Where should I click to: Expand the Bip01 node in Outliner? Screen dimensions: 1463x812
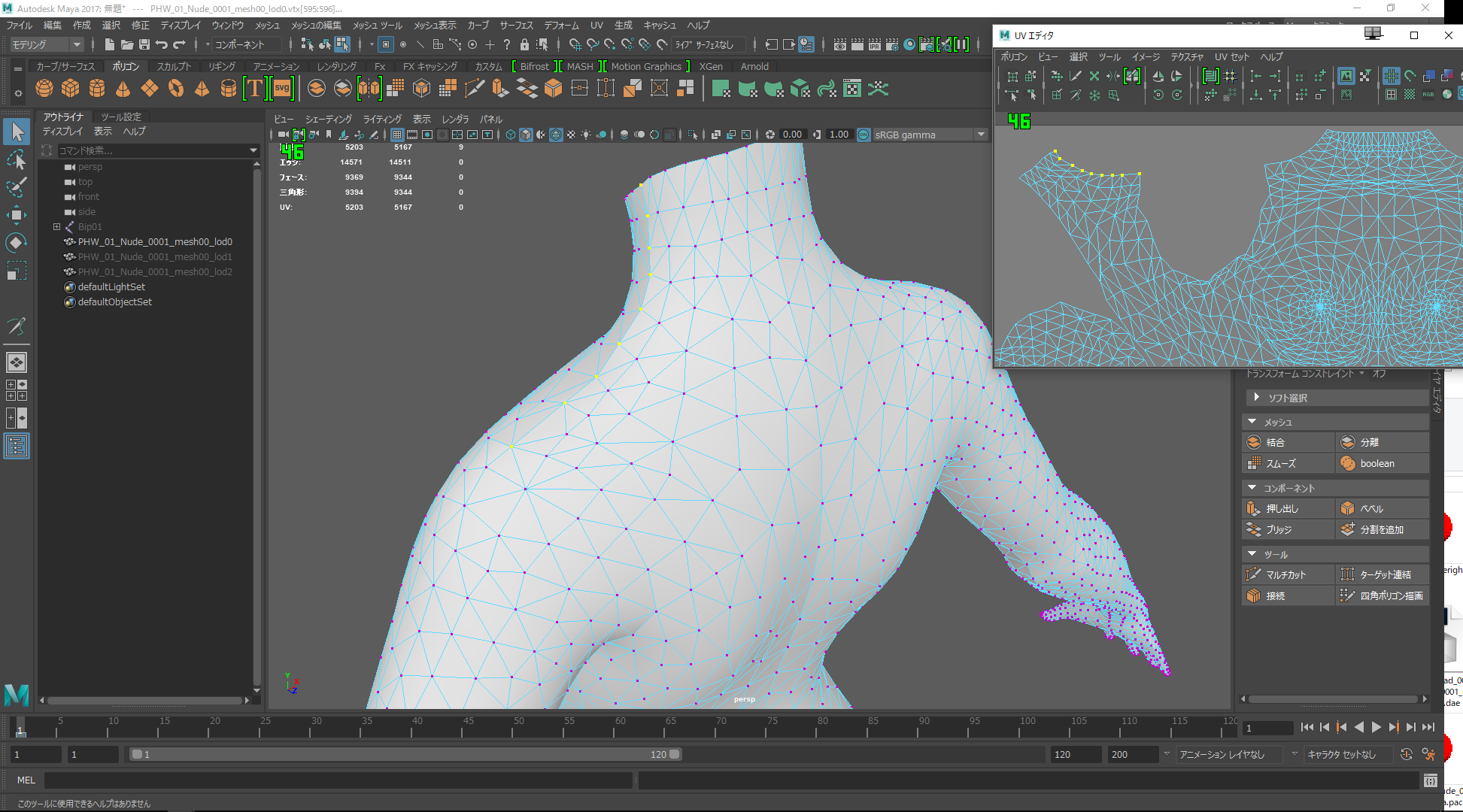coord(56,226)
